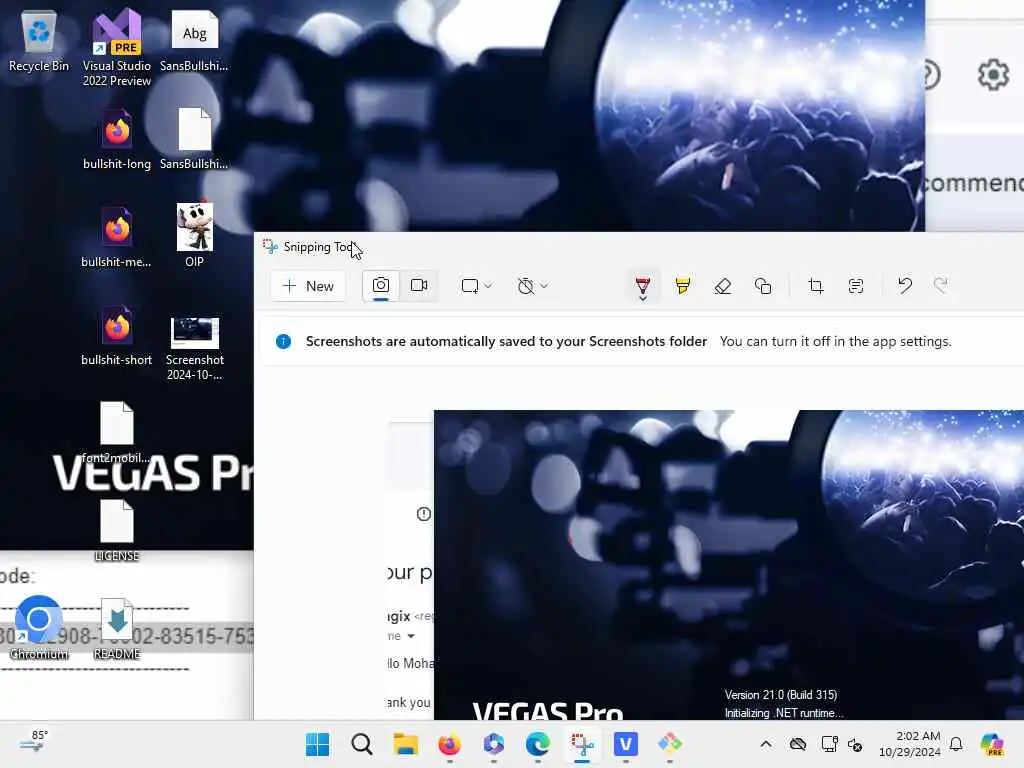The height and width of the screenshot is (768, 1024).
Task: Open the Windows Start menu
Action: click(x=317, y=744)
